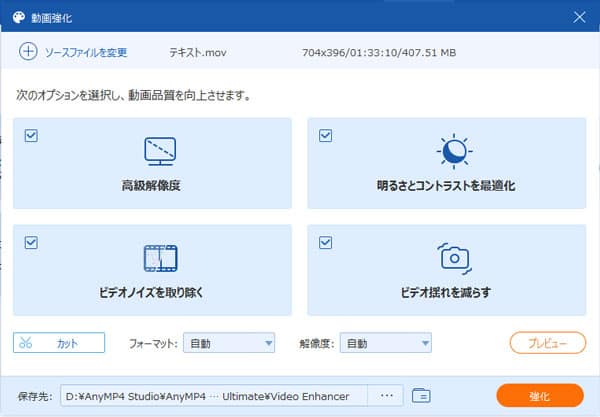Click the カット scissors button
Screen dimensions: 600x417
click(x=59, y=343)
